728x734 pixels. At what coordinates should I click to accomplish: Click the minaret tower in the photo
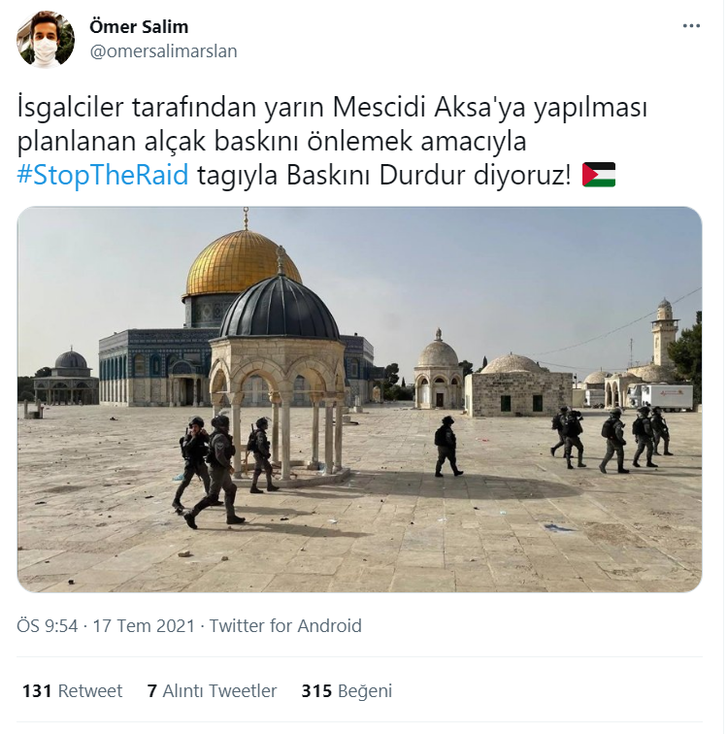tap(664, 331)
